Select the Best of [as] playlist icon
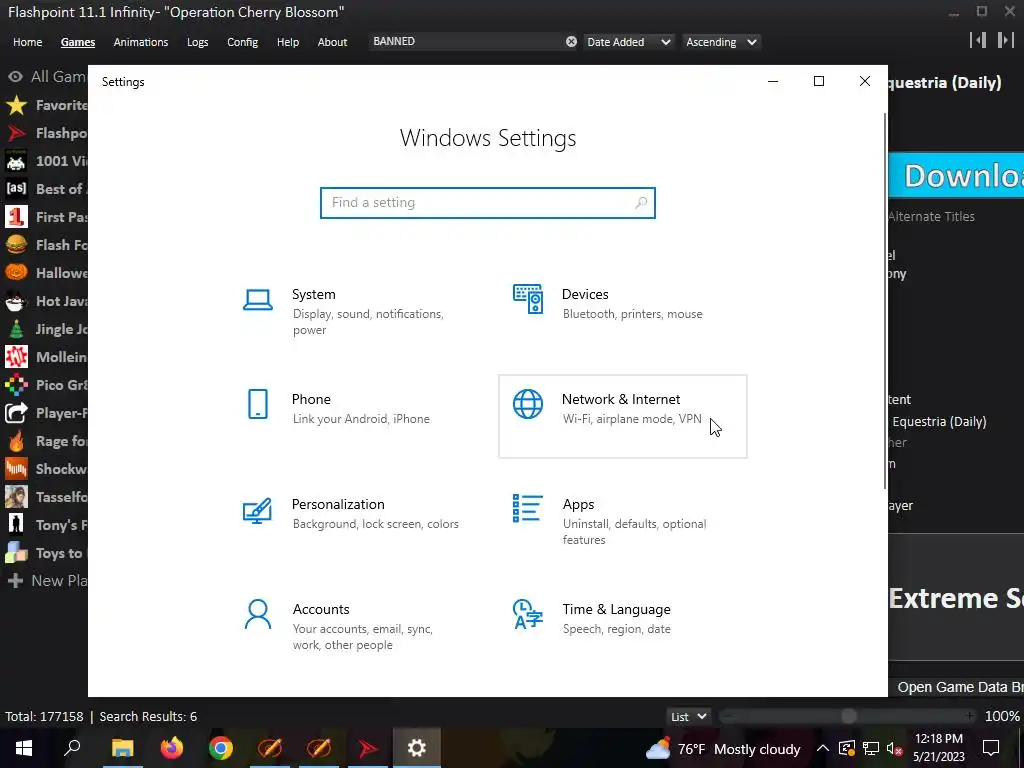Image resolution: width=1024 pixels, height=768 pixels. click(x=16, y=189)
